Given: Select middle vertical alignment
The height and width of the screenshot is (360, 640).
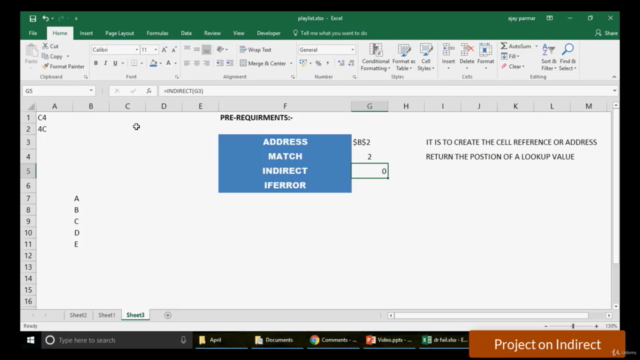Looking at the screenshot, I should tap(197, 50).
